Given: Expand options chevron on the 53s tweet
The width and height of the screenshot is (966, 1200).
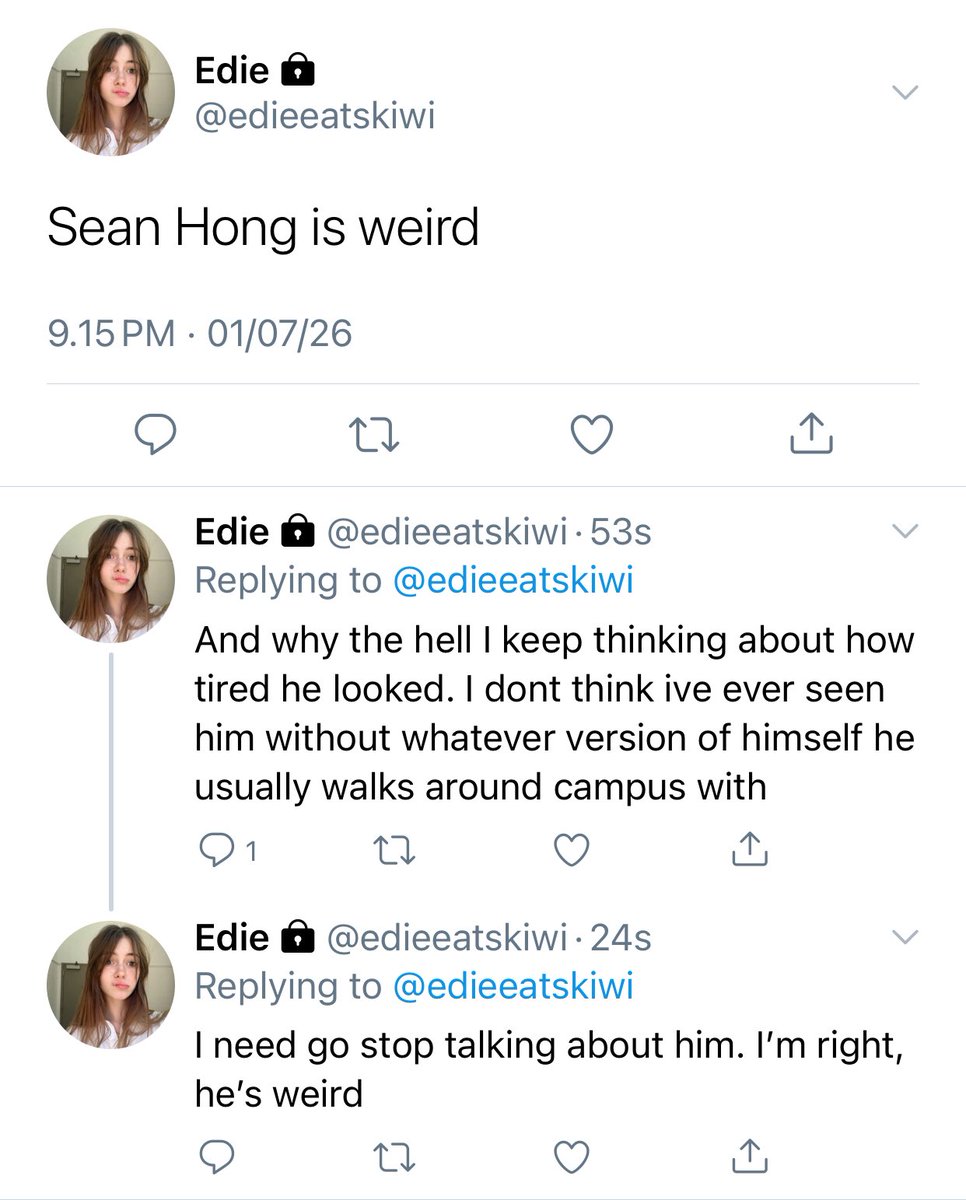Looking at the screenshot, I should point(904,531).
